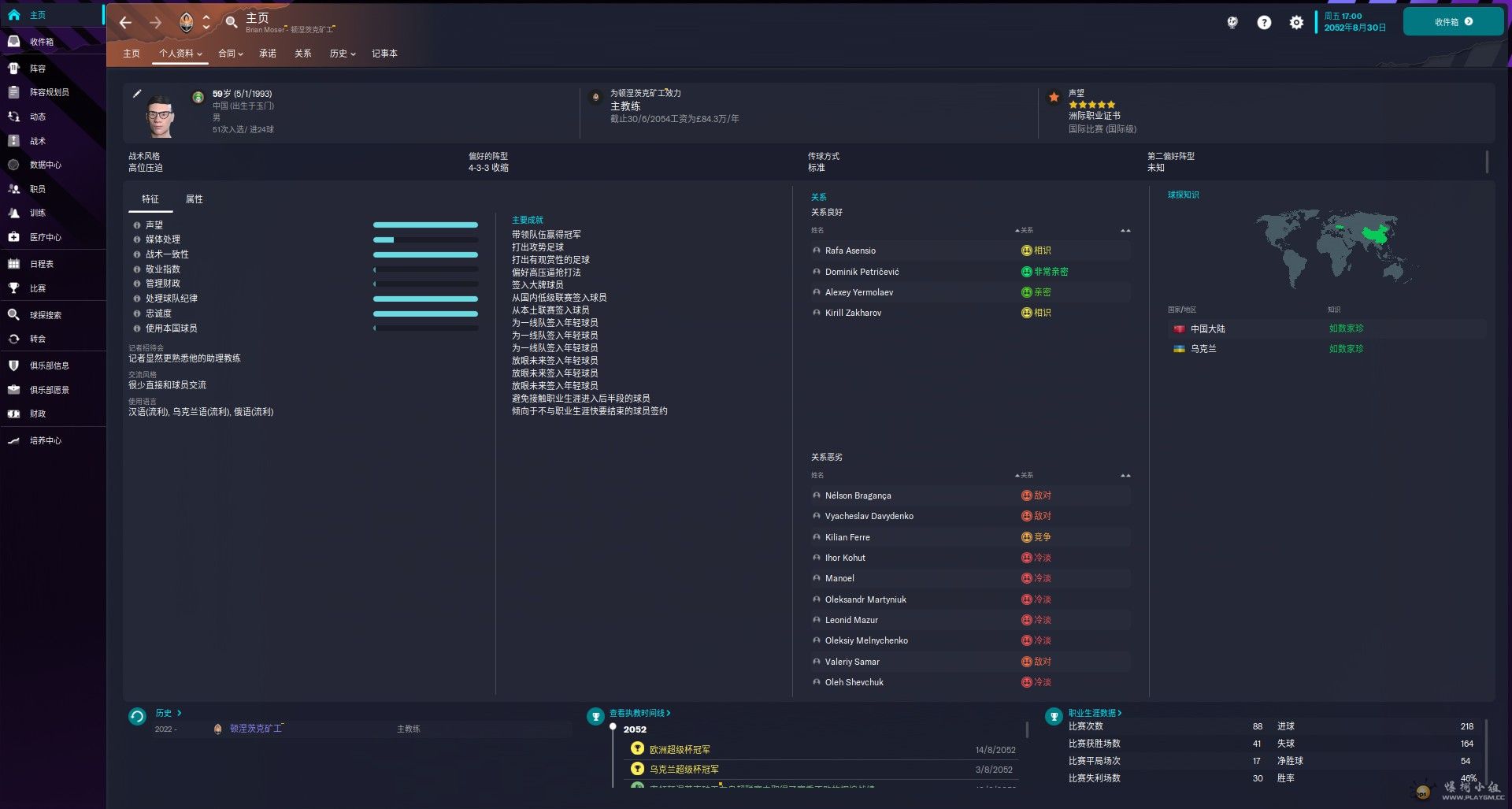Viewport: 1512px width, 809px height.
Task: Open 培养中心 development centre
Action: point(52,440)
